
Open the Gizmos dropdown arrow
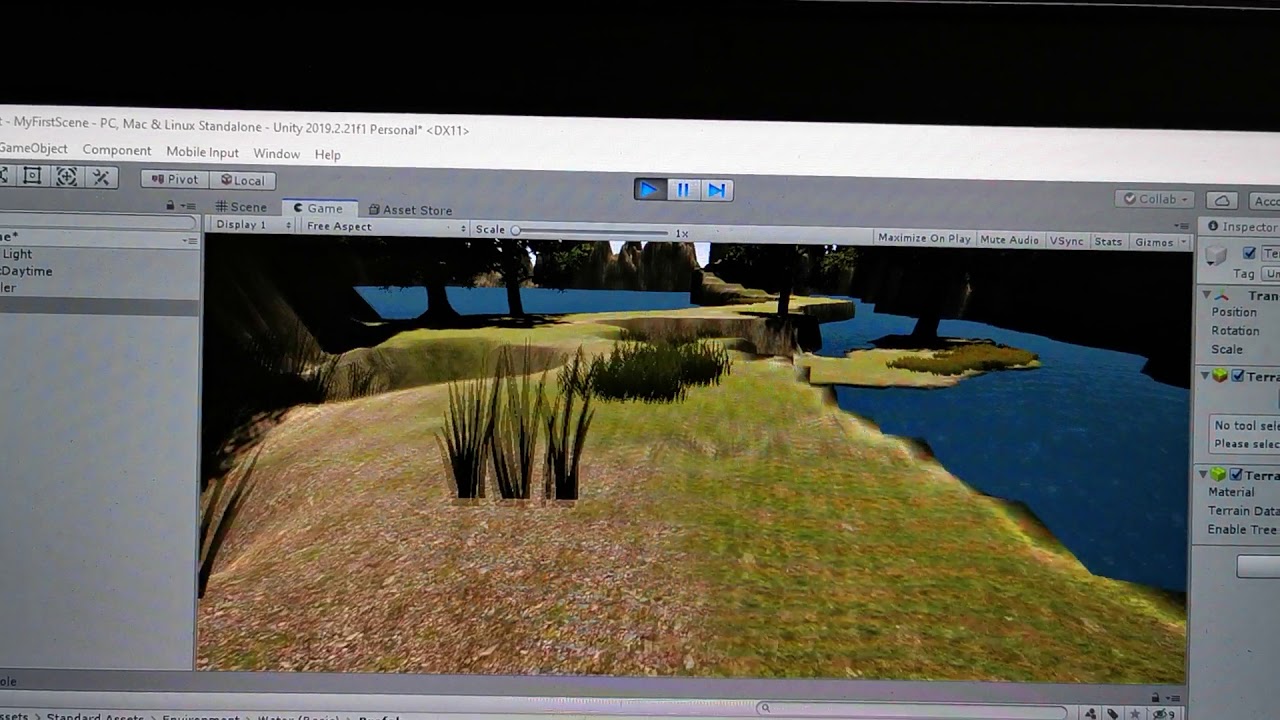pyautogui.click(x=1184, y=243)
